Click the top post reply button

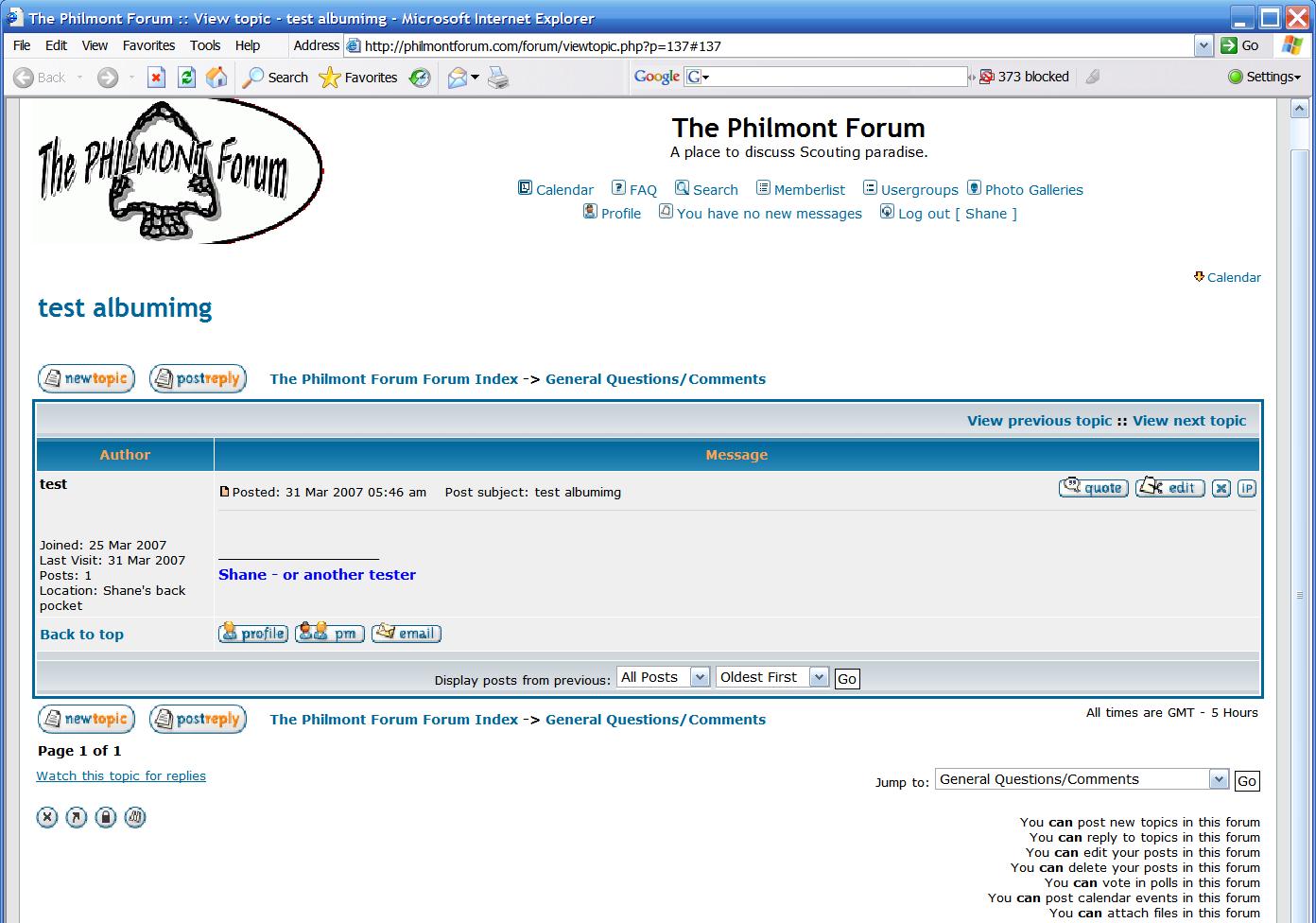tap(198, 378)
